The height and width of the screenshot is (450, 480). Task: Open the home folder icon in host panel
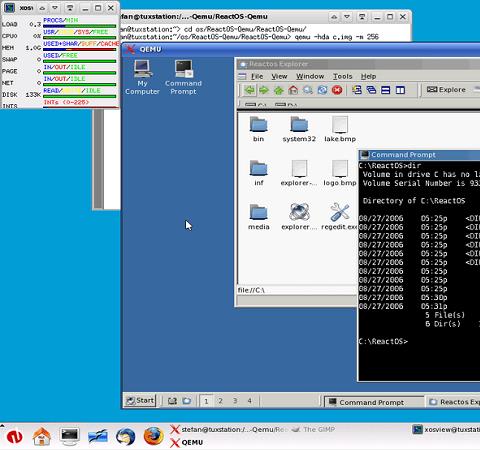[x=42, y=436]
